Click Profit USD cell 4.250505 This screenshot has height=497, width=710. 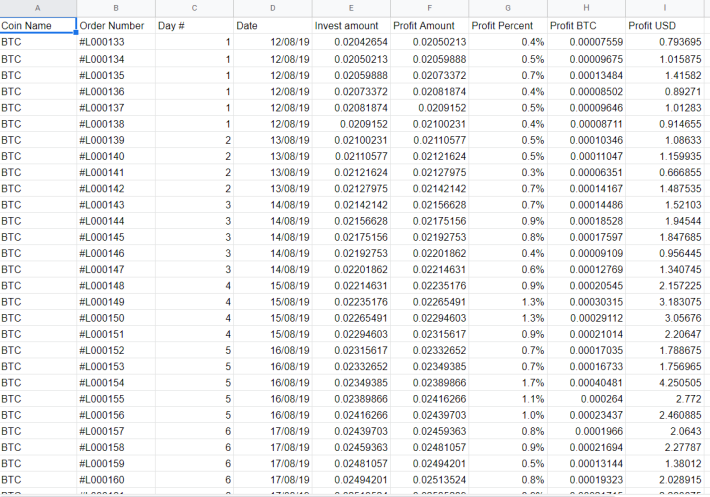(665, 383)
